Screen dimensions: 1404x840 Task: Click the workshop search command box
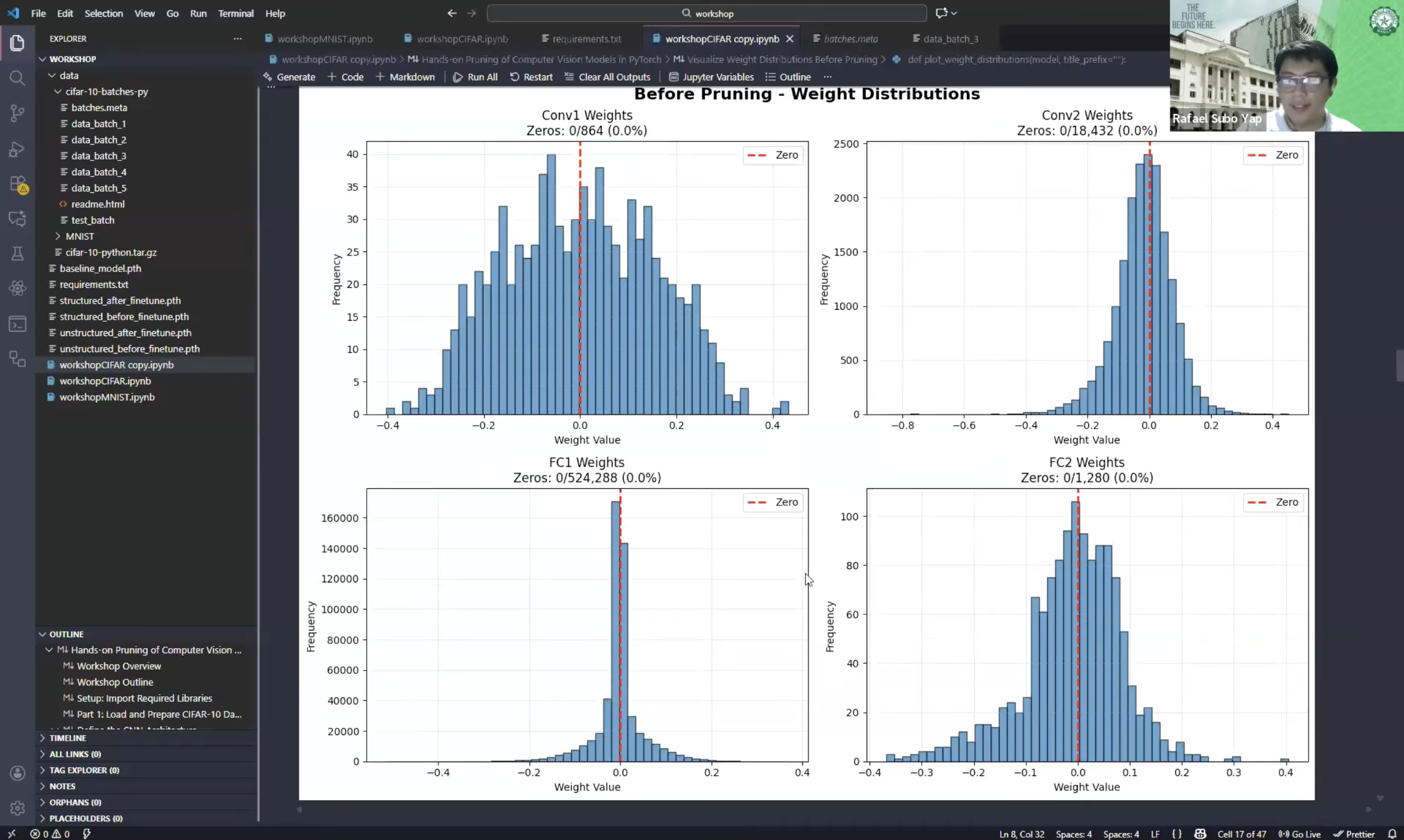[x=706, y=13]
